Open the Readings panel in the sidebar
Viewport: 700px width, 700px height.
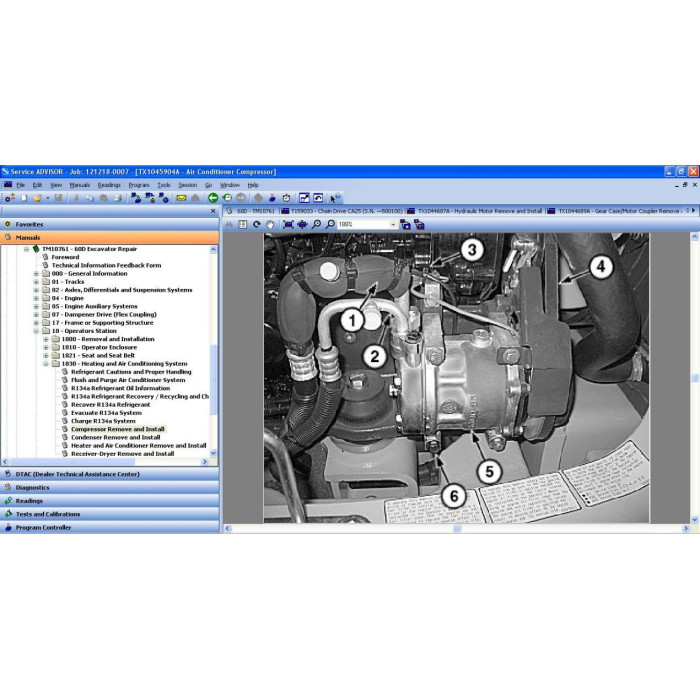tap(110, 501)
